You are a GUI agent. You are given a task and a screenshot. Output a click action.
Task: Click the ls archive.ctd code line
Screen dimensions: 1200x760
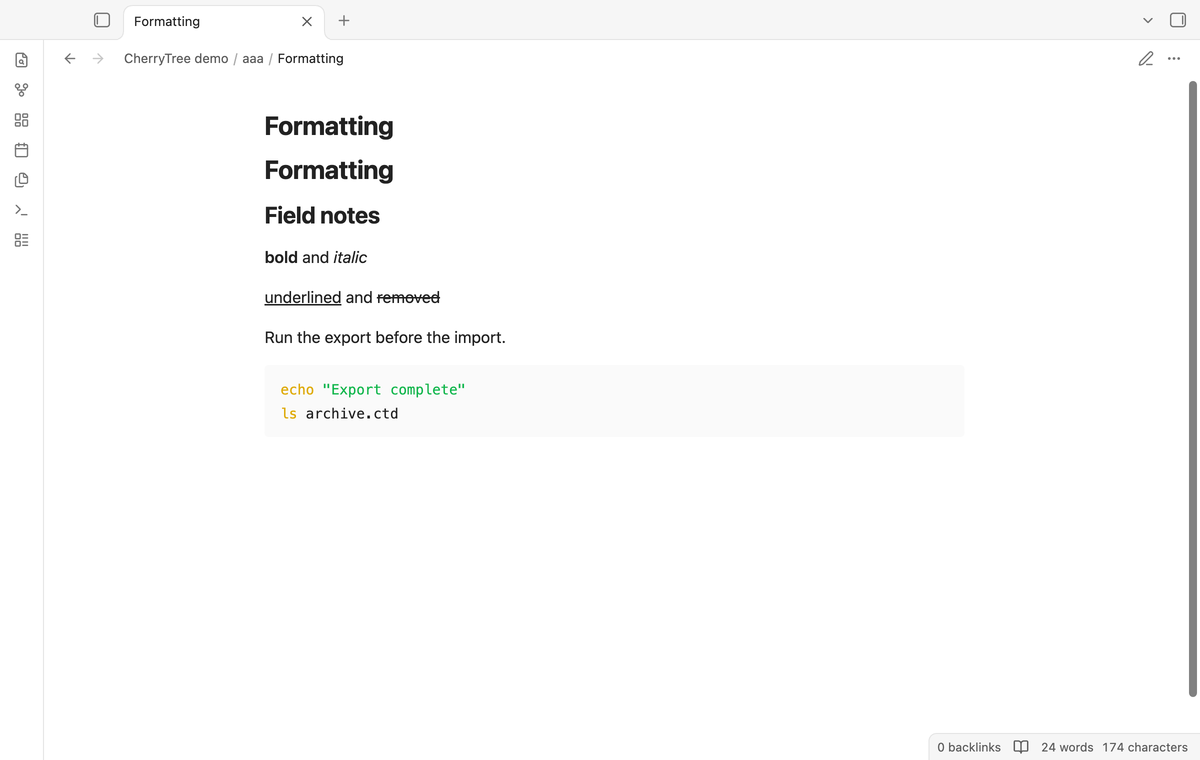[x=339, y=413]
